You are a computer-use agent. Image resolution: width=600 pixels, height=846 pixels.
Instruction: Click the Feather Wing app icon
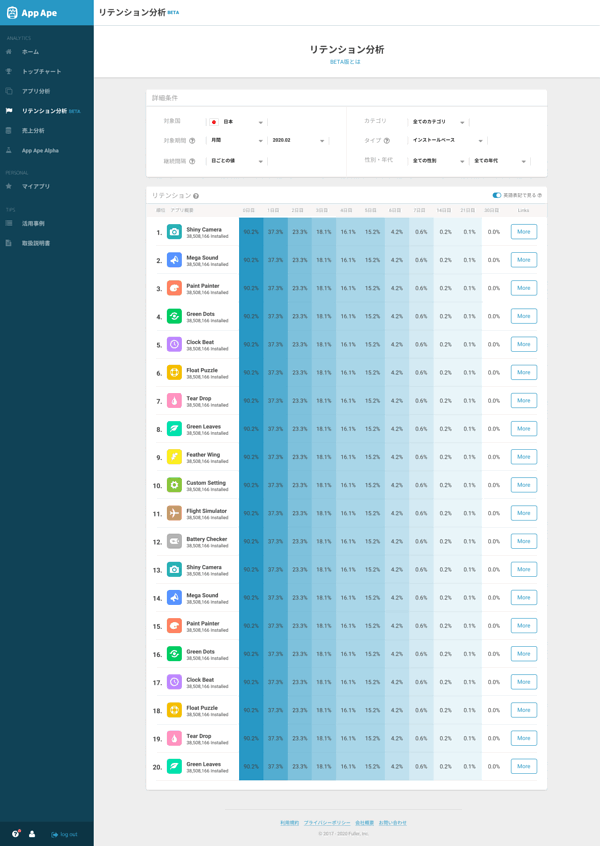click(x=174, y=457)
